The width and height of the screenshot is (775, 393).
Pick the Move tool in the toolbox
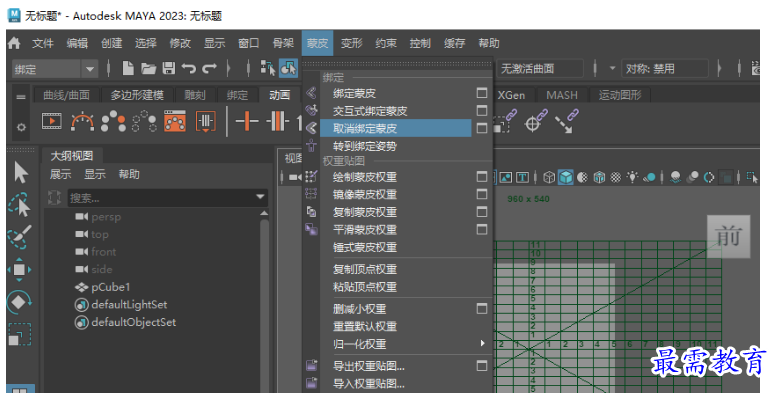tap(19, 269)
